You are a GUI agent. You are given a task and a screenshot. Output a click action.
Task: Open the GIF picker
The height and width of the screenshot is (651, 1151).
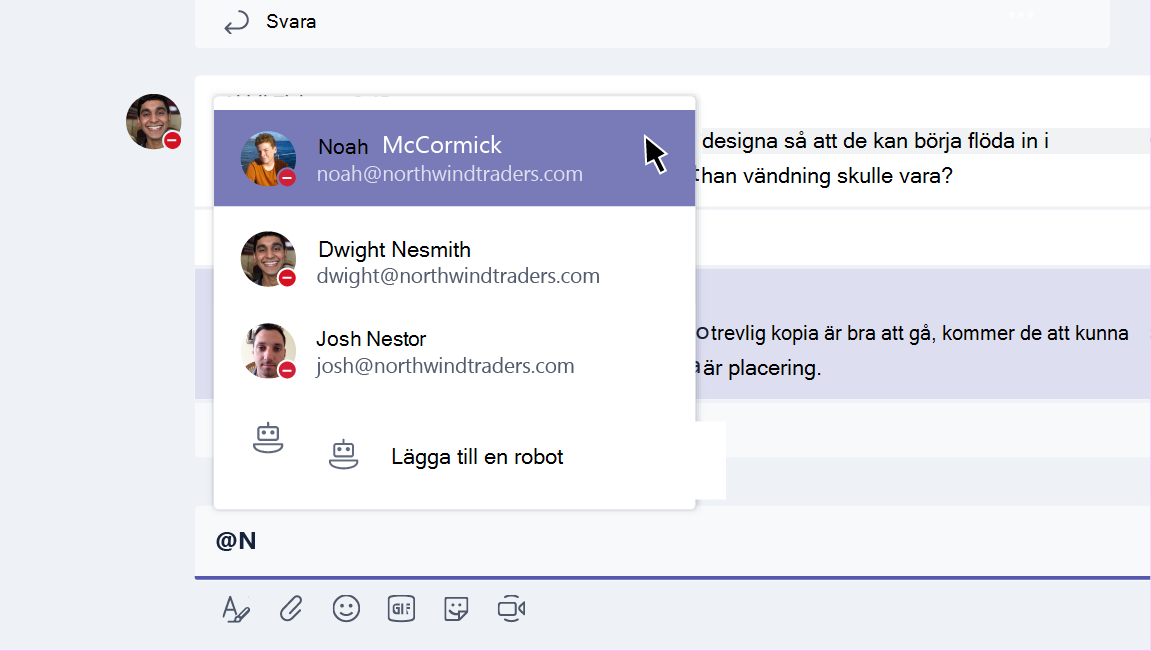402,608
